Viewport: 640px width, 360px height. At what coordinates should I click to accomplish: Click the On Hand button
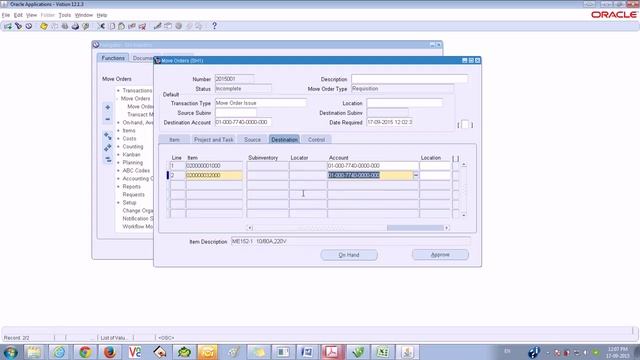[349, 255]
